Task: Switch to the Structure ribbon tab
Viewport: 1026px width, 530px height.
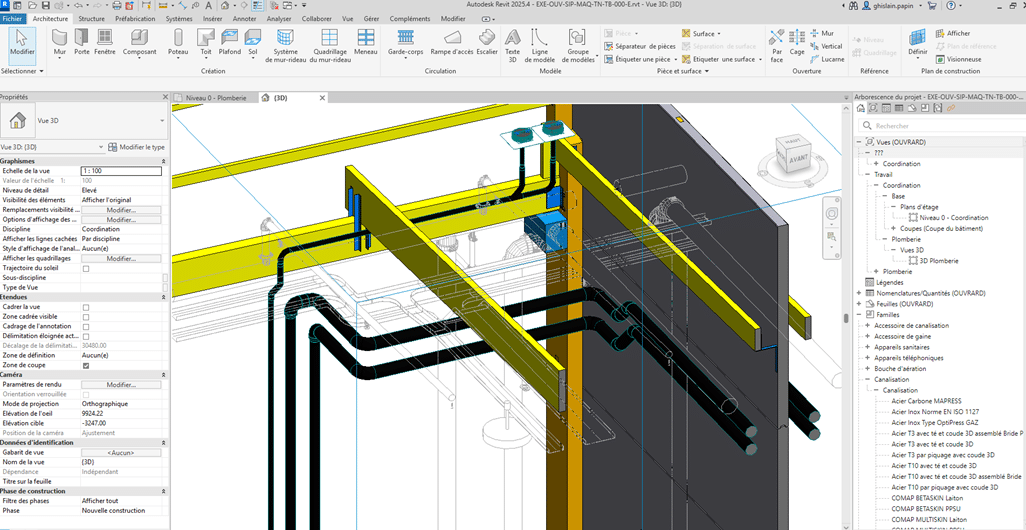Action: pos(92,19)
